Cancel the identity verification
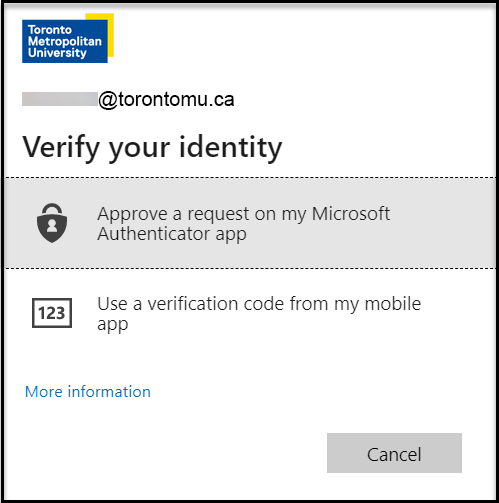The width and height of the screenshot is (499, 503). click(x=394, y=453)
